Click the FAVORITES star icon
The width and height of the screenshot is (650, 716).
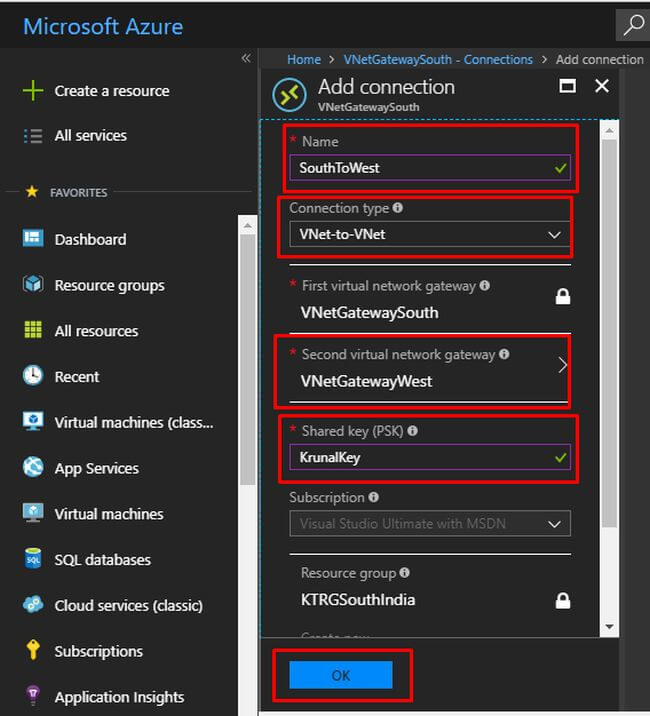[x=32, y=191]
